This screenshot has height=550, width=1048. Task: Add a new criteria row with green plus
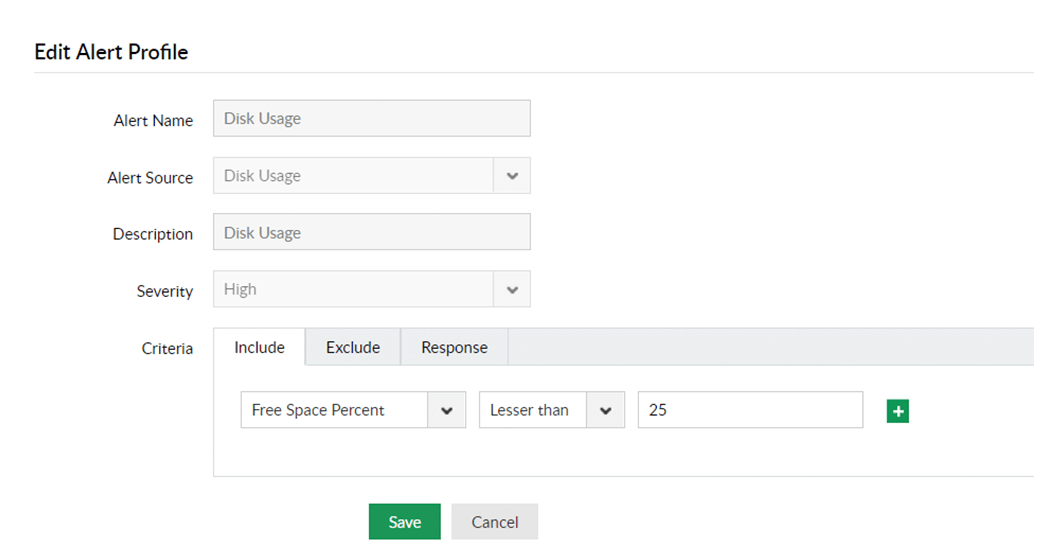click(897, 411)
